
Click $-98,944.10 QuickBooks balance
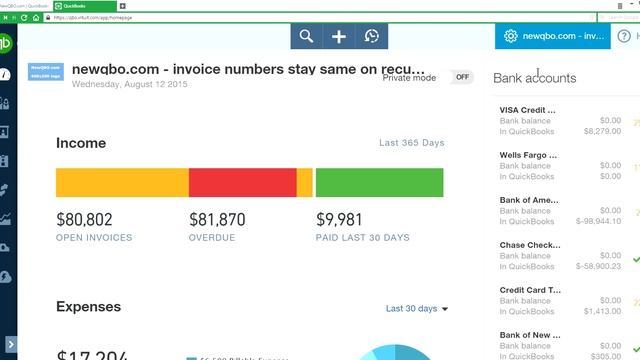pos(598,221)
